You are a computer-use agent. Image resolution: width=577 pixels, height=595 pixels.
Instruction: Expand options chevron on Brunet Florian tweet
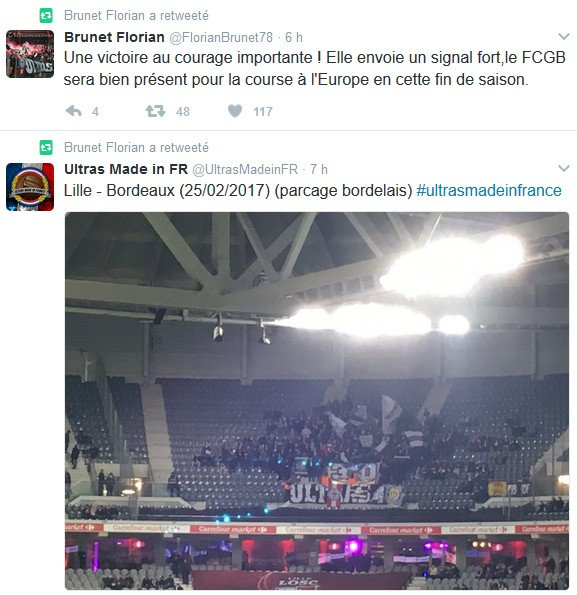tap(564, 36)
